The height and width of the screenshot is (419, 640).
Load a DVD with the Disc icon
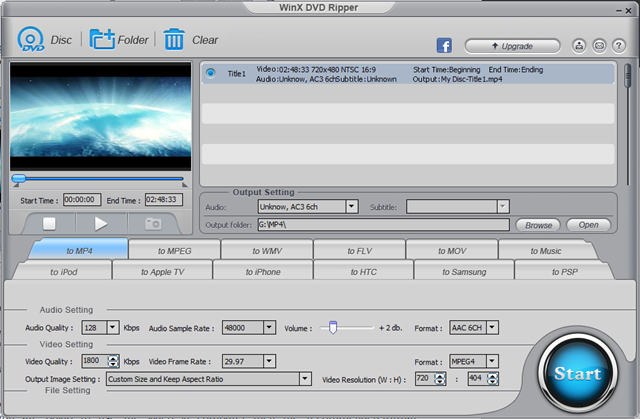[31, 40]
